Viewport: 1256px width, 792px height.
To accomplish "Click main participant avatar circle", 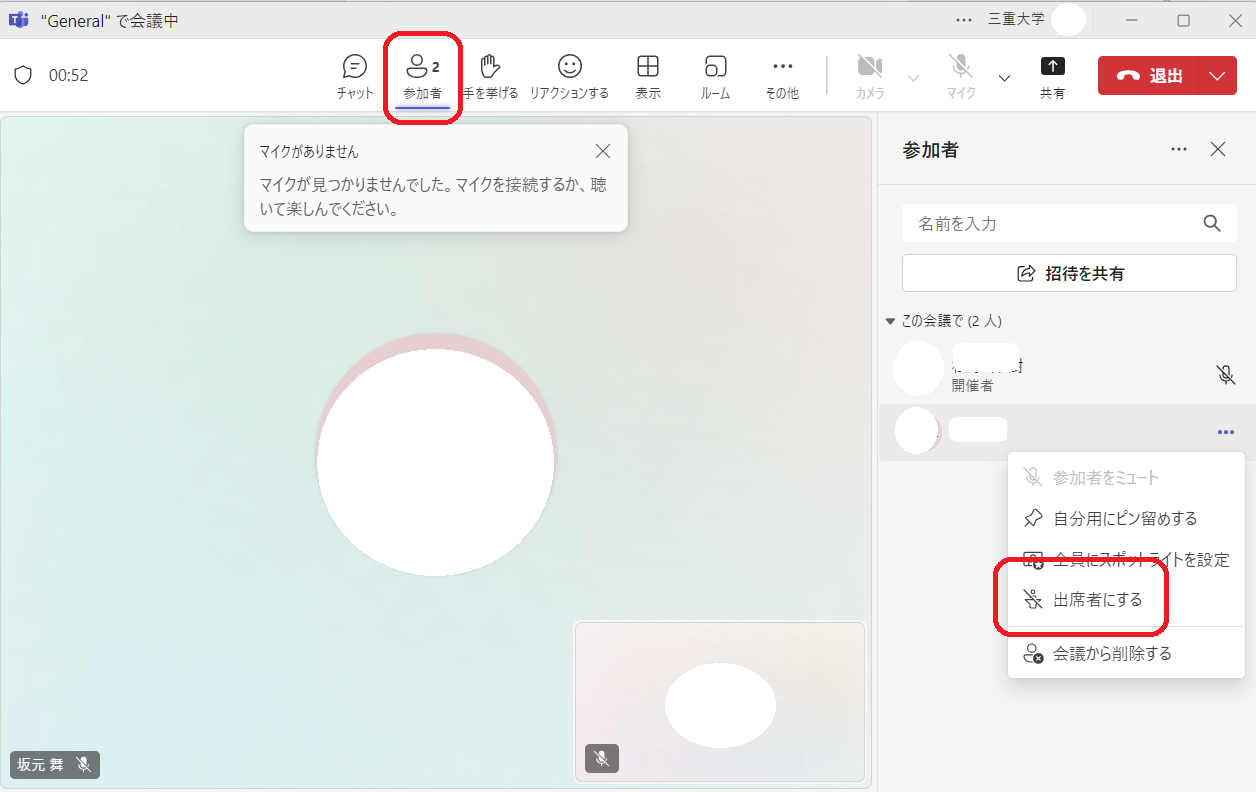I will pyautogui.click(x=436, y=455).
